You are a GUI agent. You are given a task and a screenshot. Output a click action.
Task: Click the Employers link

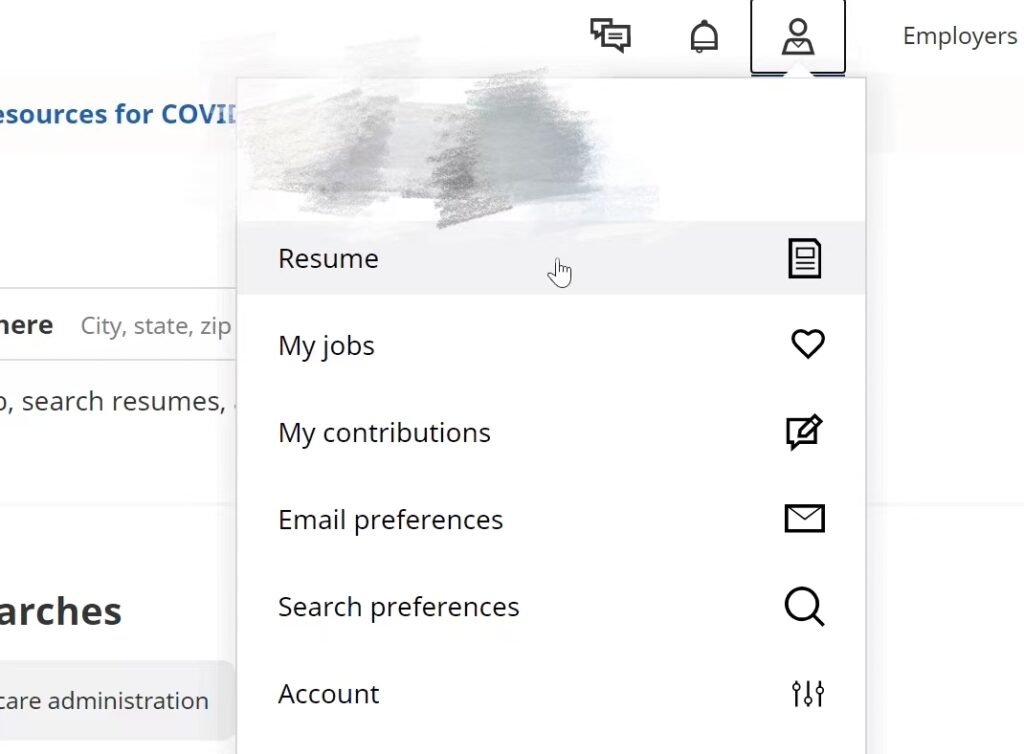958,35
